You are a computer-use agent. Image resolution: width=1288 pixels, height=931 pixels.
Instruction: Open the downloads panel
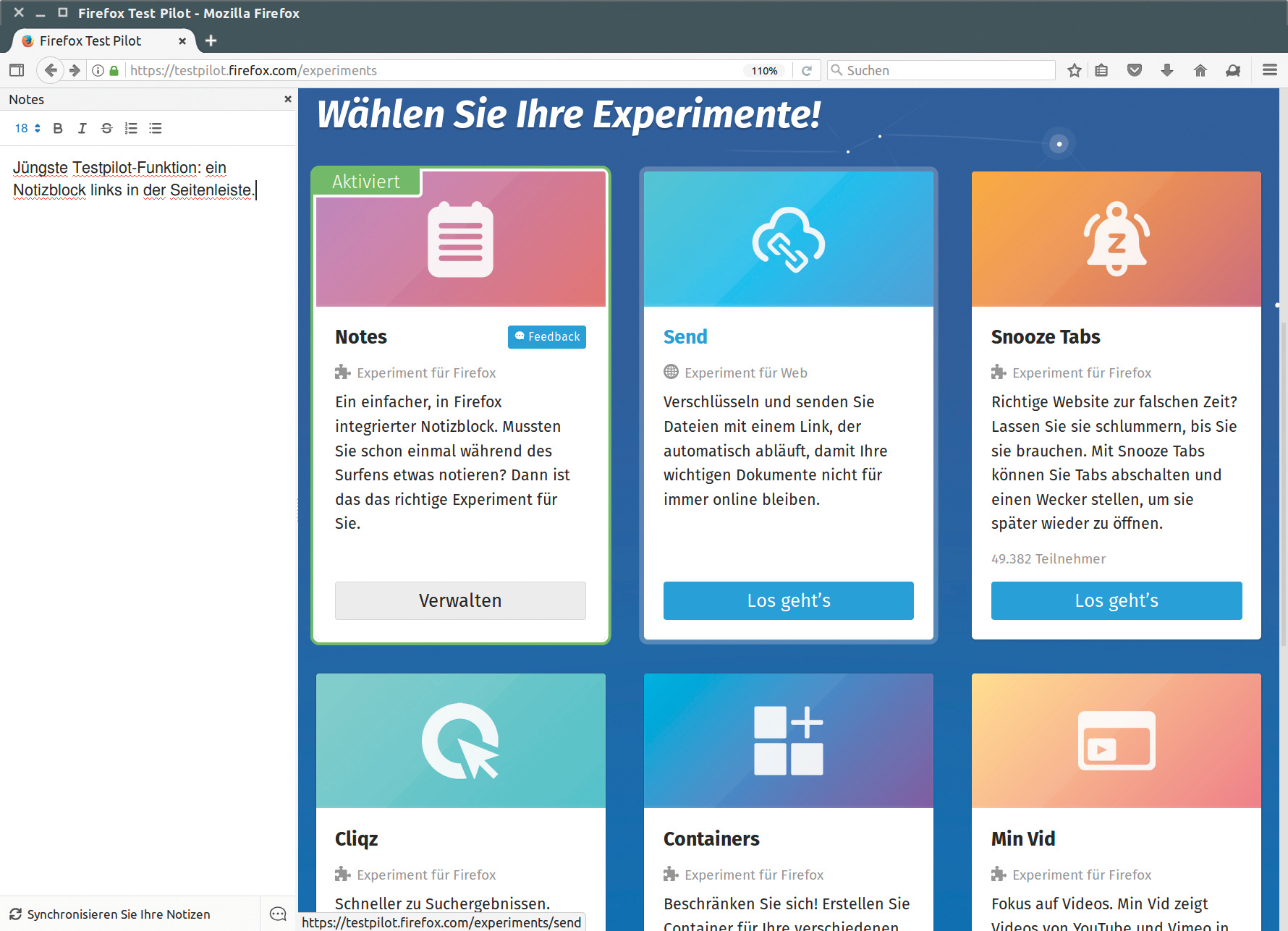coord(1167,70)
